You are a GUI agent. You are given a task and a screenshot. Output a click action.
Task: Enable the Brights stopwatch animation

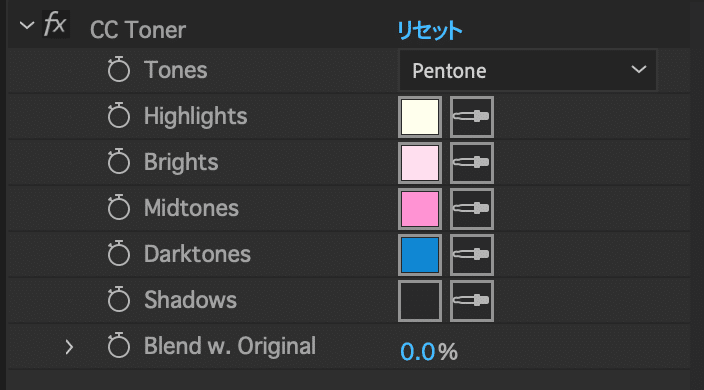(119, 162)
